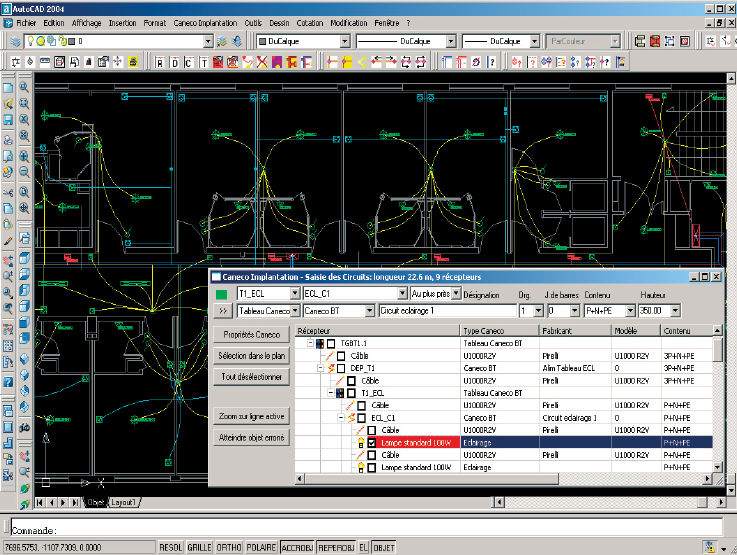Click the Atteindre objet erroné button
This screenshot has height=555, width=737.
click(x=251, y=438)
